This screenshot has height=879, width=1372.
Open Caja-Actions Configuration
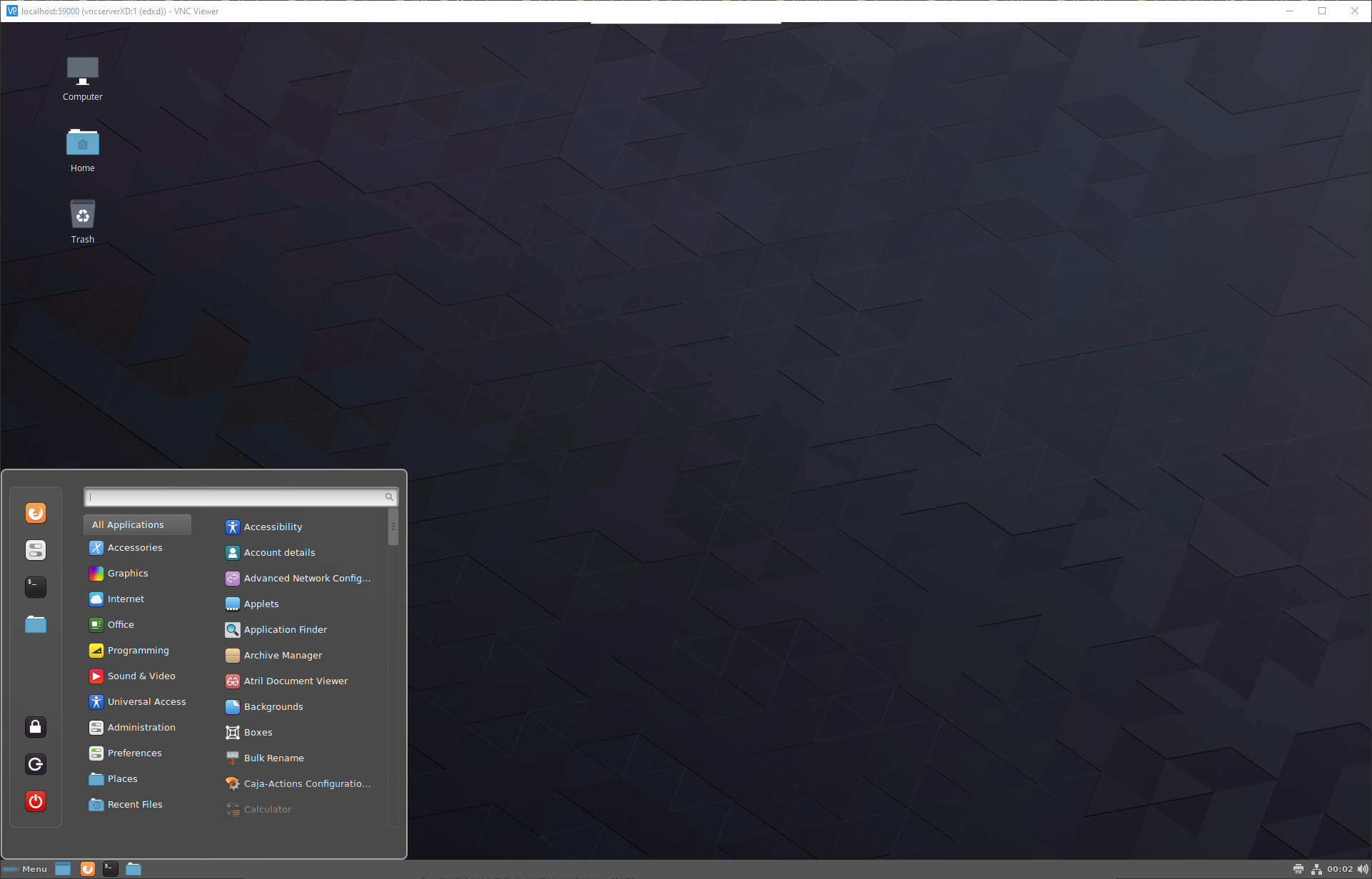click(x=308, y=783)
